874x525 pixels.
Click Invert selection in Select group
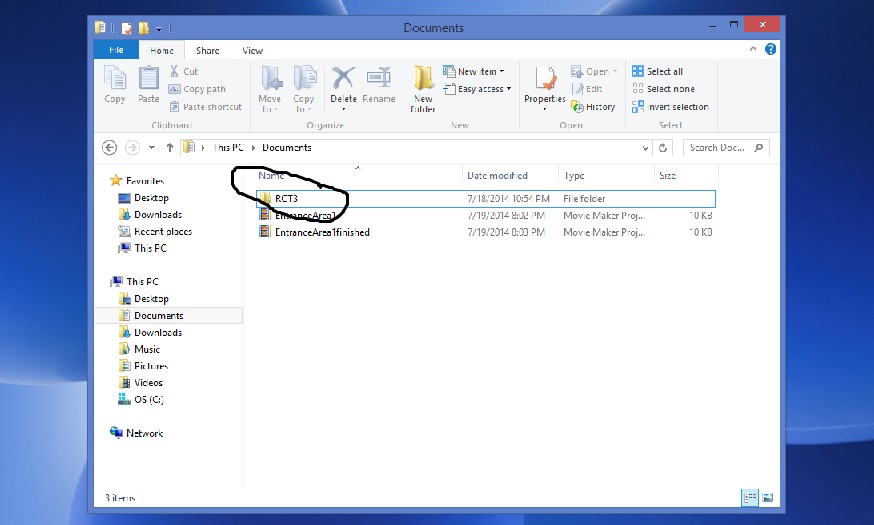click(x=670, y=107)
